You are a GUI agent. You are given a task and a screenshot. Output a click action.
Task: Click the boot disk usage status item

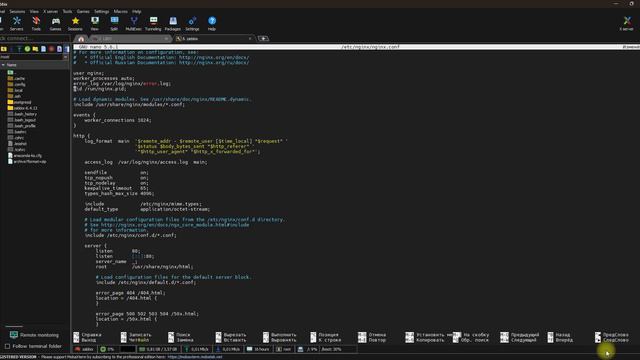331,349
